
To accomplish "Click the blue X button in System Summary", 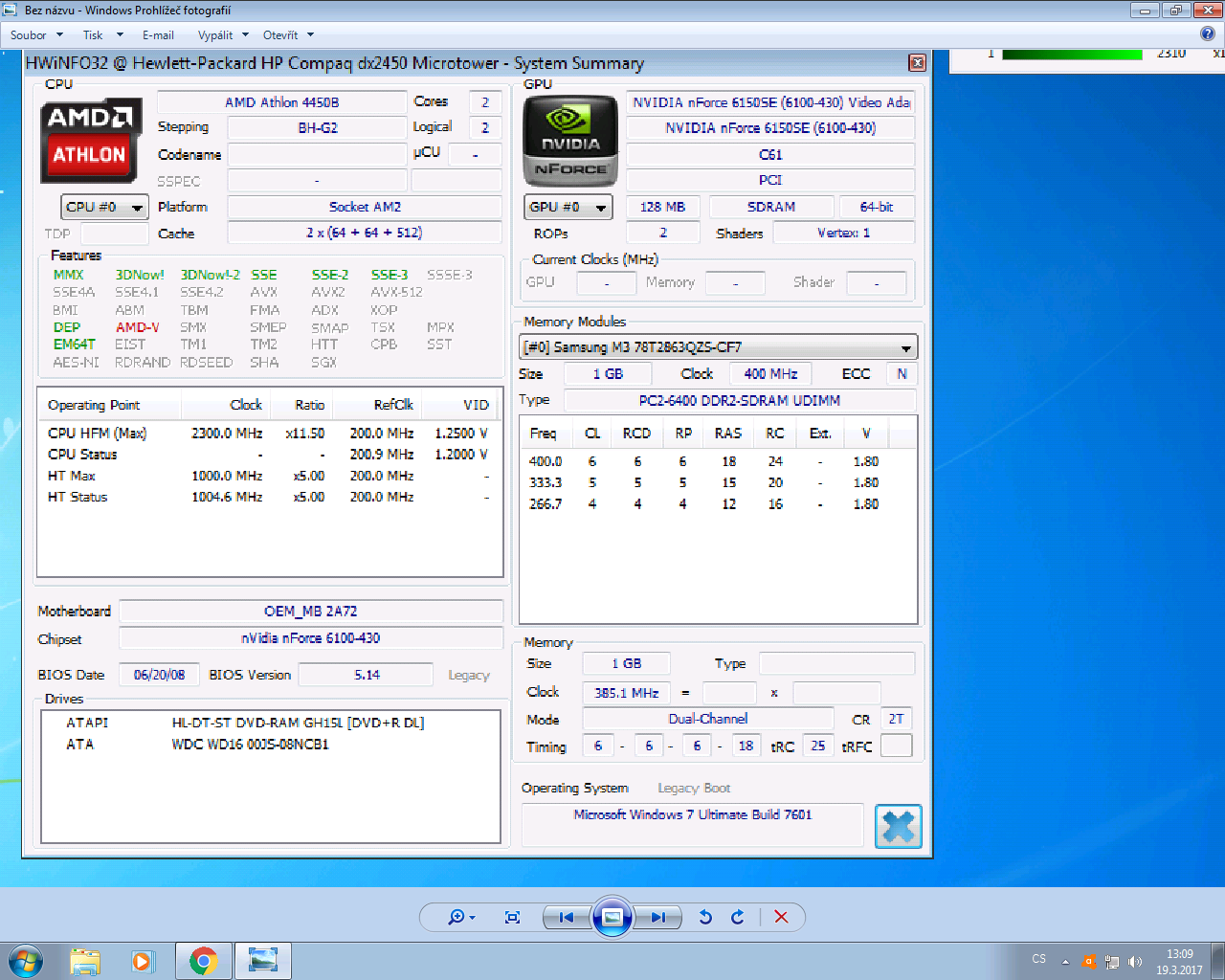I will (899, 827).
